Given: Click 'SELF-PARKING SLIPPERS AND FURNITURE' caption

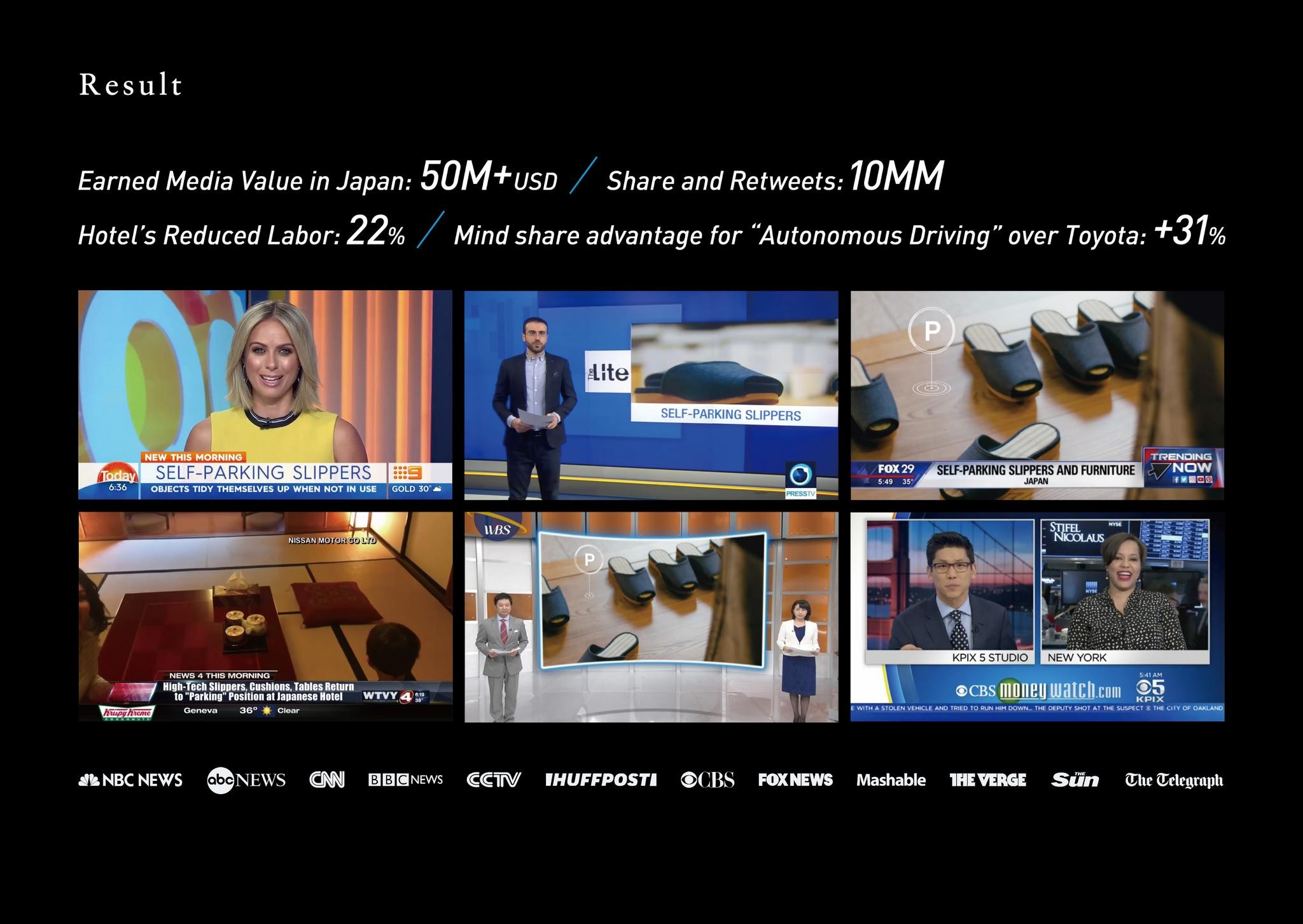Looking at the screenshot, I should [x=1036, y=470].
